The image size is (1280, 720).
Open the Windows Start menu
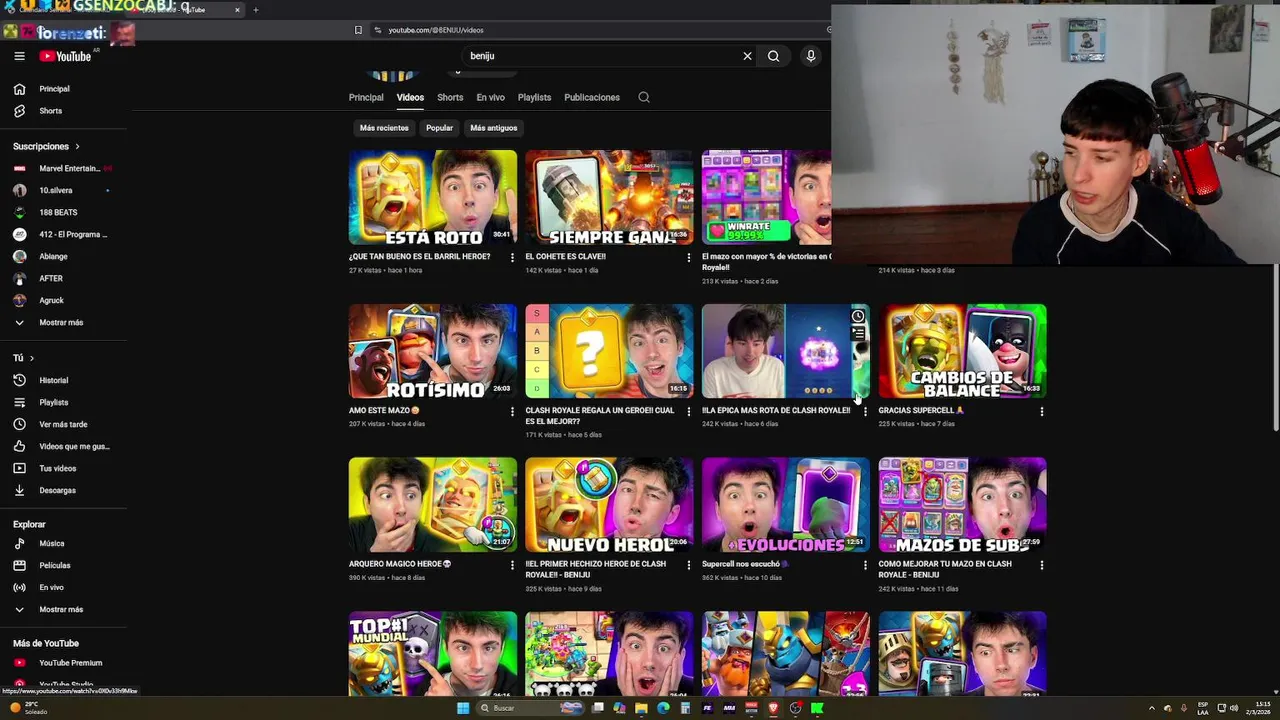pyautogui.click(x=463, y=708)
